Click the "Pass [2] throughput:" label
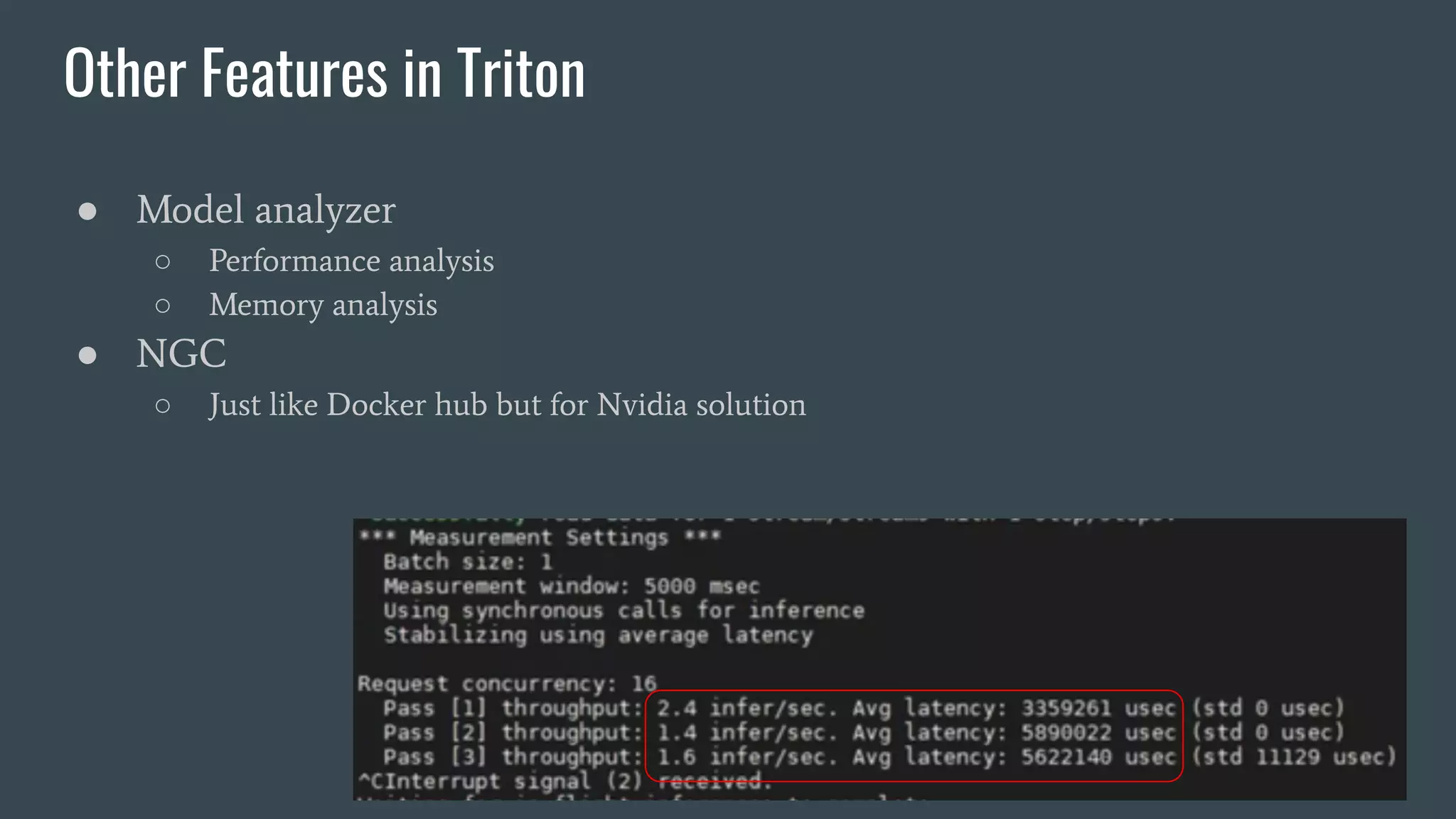 click(513, 733)
